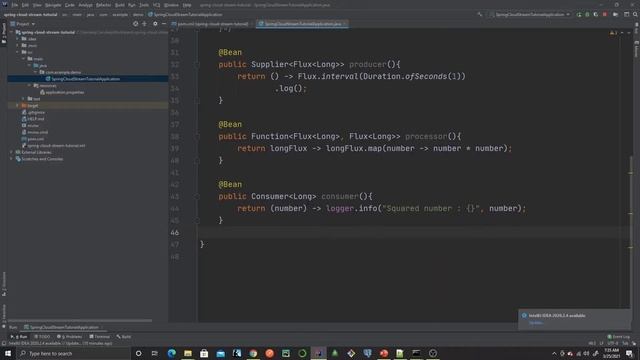Viewport: 640px width, 360px height.
Task: Collapse the com.example.demo package
Action: [x=36, y=72]
